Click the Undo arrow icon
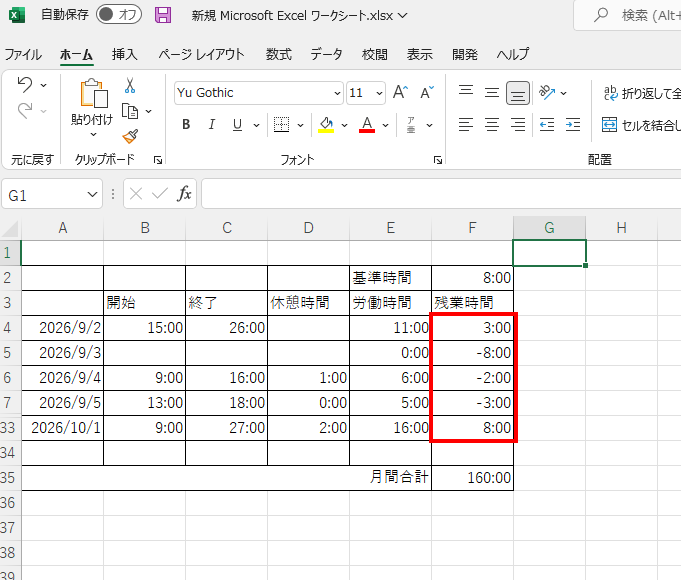Viewport: 681px width, 580px height. coord(25,84)
